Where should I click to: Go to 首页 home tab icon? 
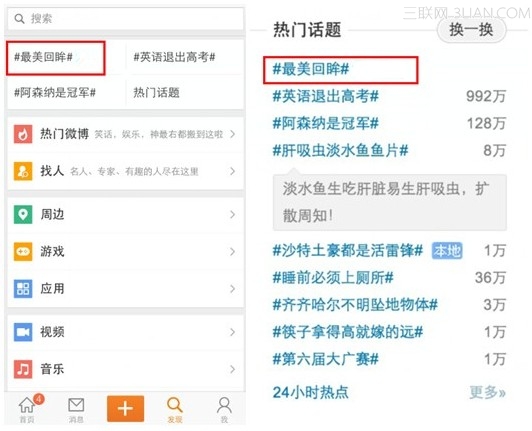pos(26,405)
